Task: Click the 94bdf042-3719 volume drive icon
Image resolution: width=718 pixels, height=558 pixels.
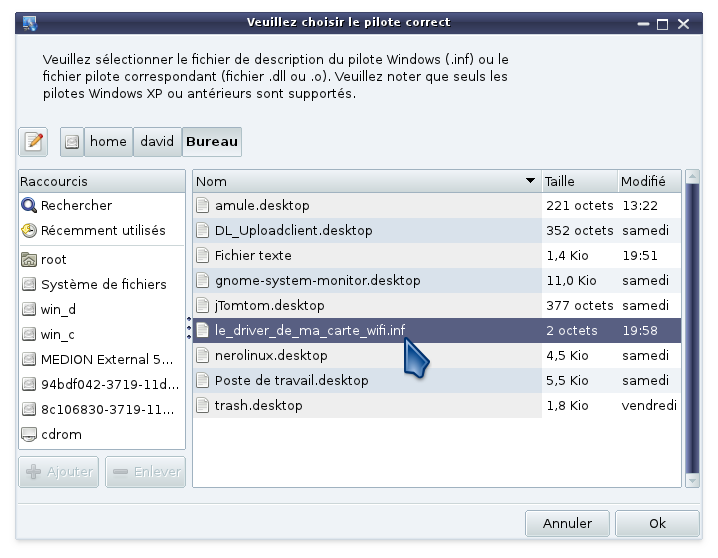Action: pyautogui.click(x=29, y=385)
